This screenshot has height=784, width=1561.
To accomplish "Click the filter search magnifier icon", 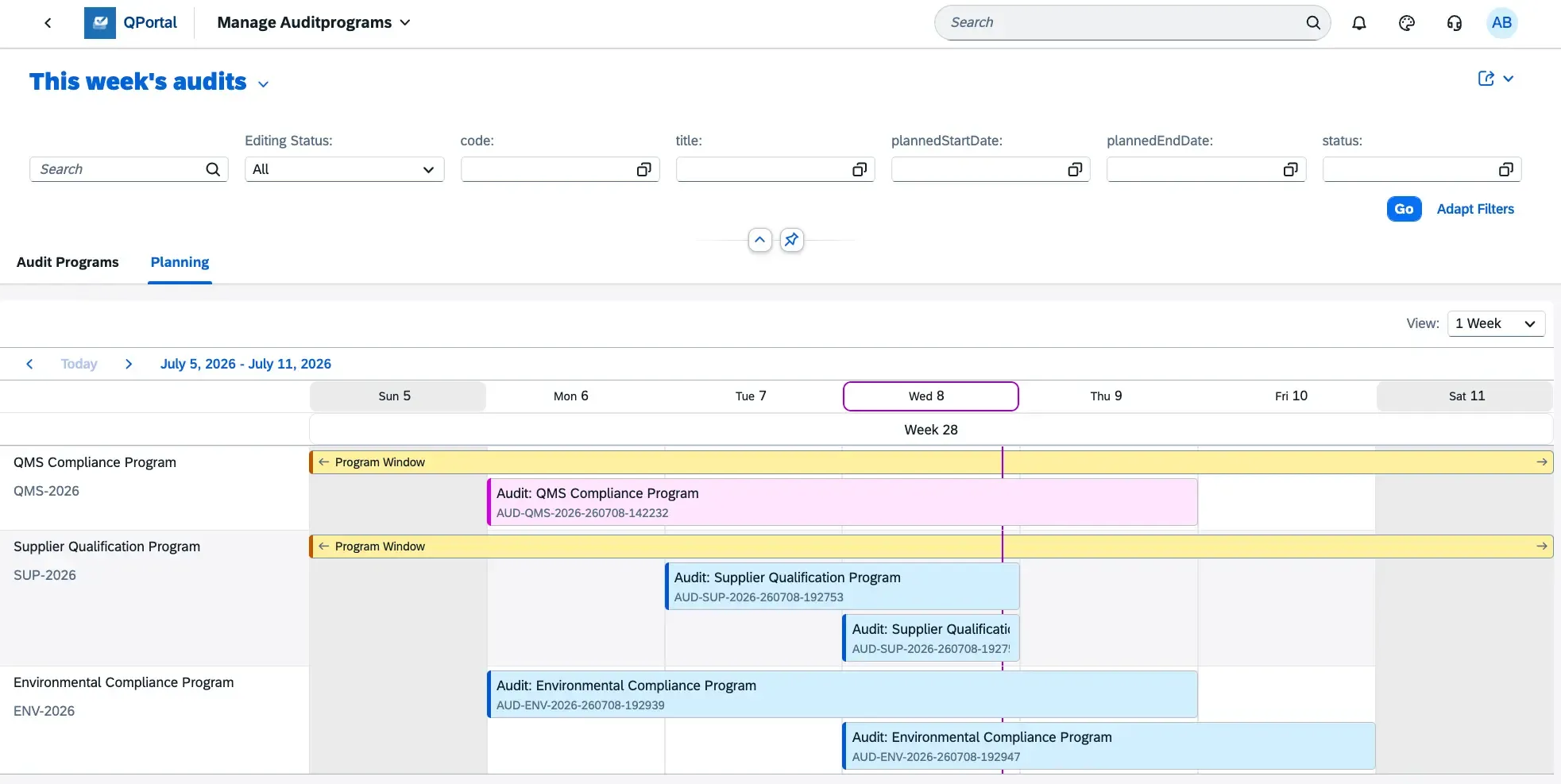I will pyautogui.click(x=213, y=169).
